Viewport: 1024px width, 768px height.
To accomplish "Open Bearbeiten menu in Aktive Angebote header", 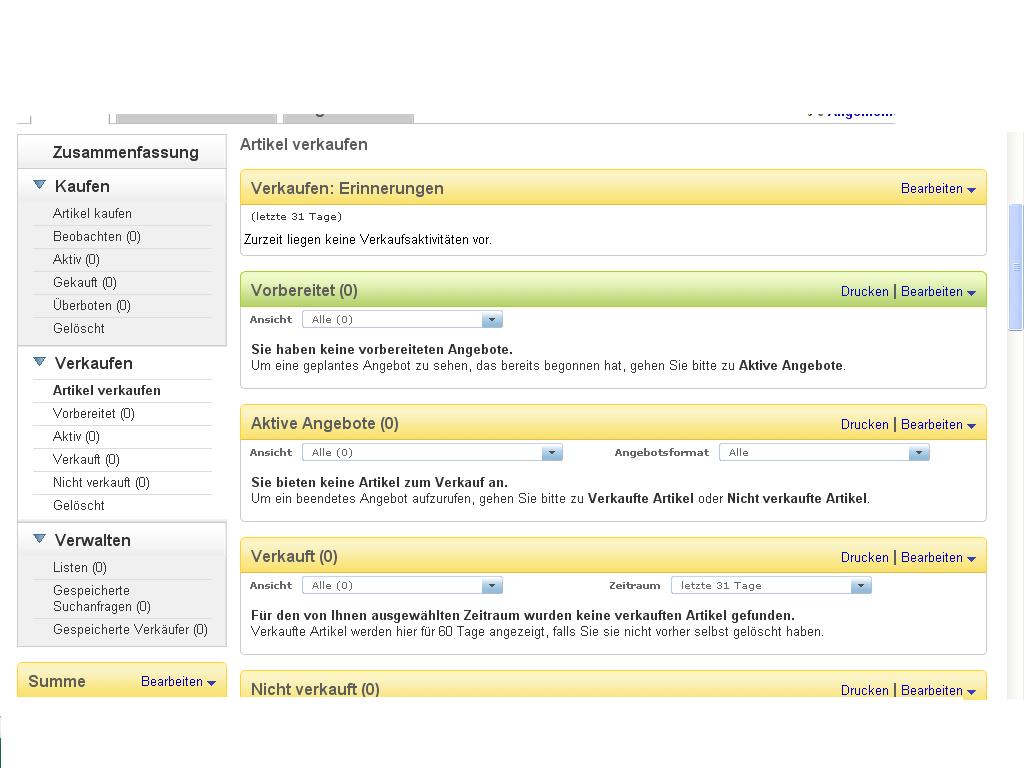I will (x=937, y=424).
